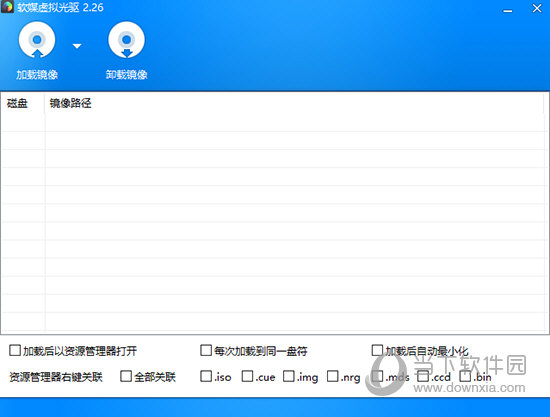
Task: Click the 资源管理器右键关联 label
Action: click(x=56, y=377)
